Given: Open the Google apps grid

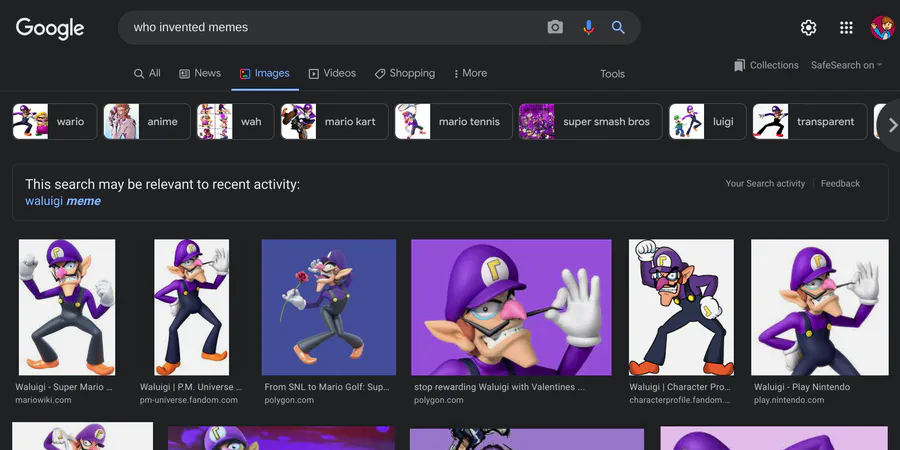Looking at the screenshot, I should (x=846, y=28).
